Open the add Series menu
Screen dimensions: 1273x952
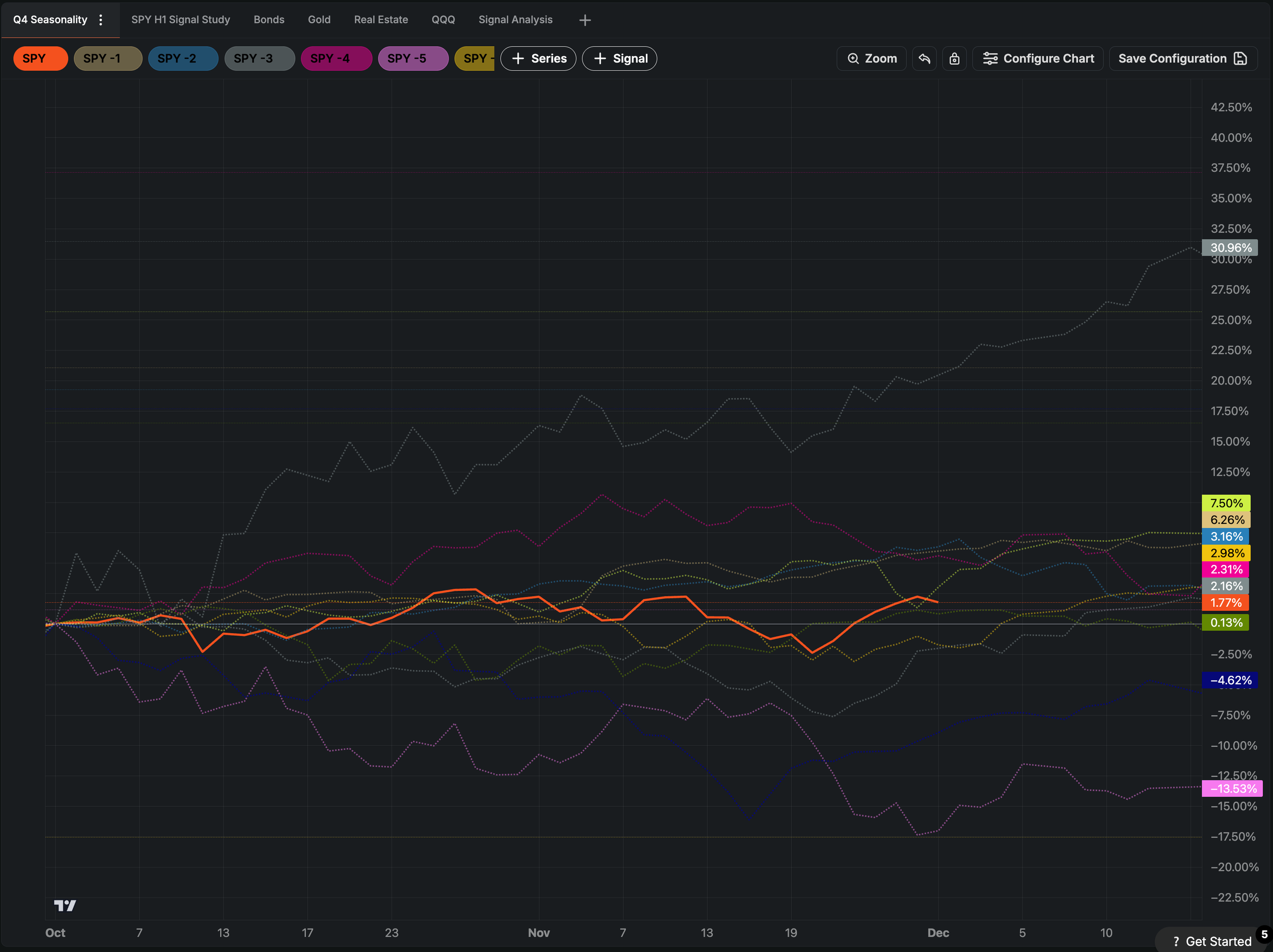point(538,59)
